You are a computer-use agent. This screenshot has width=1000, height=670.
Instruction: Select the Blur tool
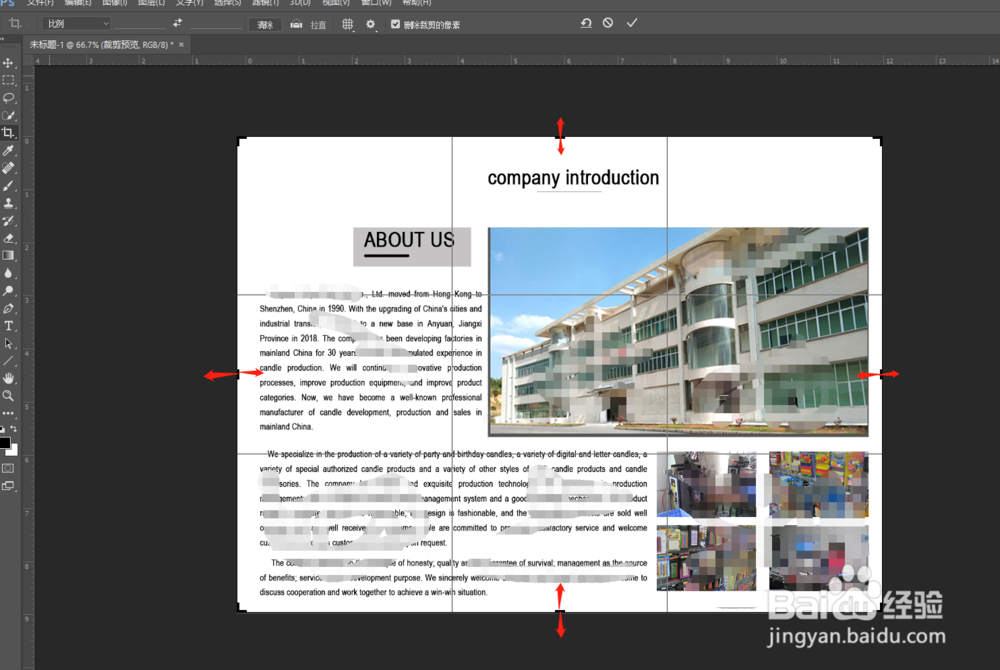tap(8, 273)
